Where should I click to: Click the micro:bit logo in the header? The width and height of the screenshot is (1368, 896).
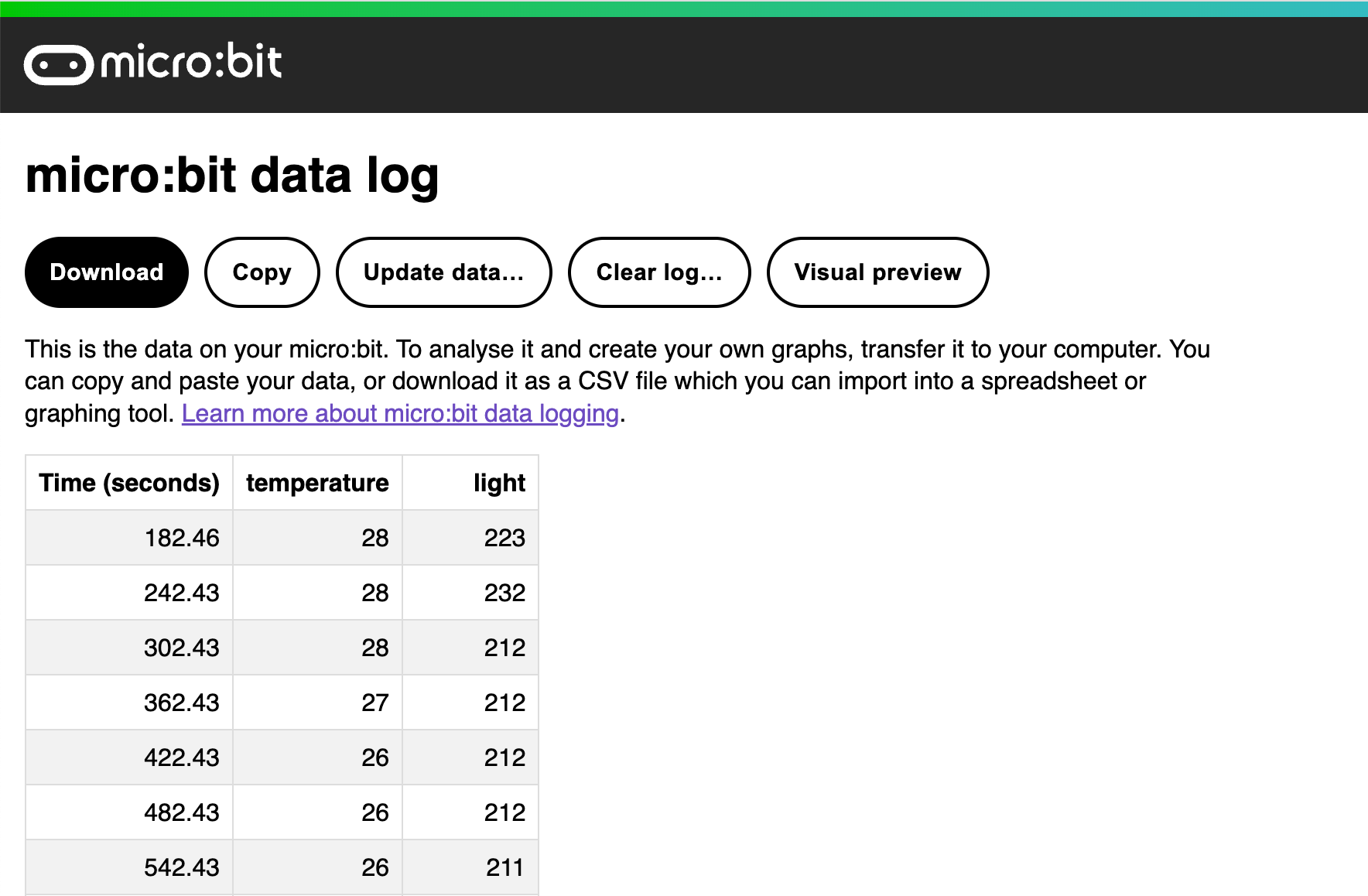click(x=153, y=63)
